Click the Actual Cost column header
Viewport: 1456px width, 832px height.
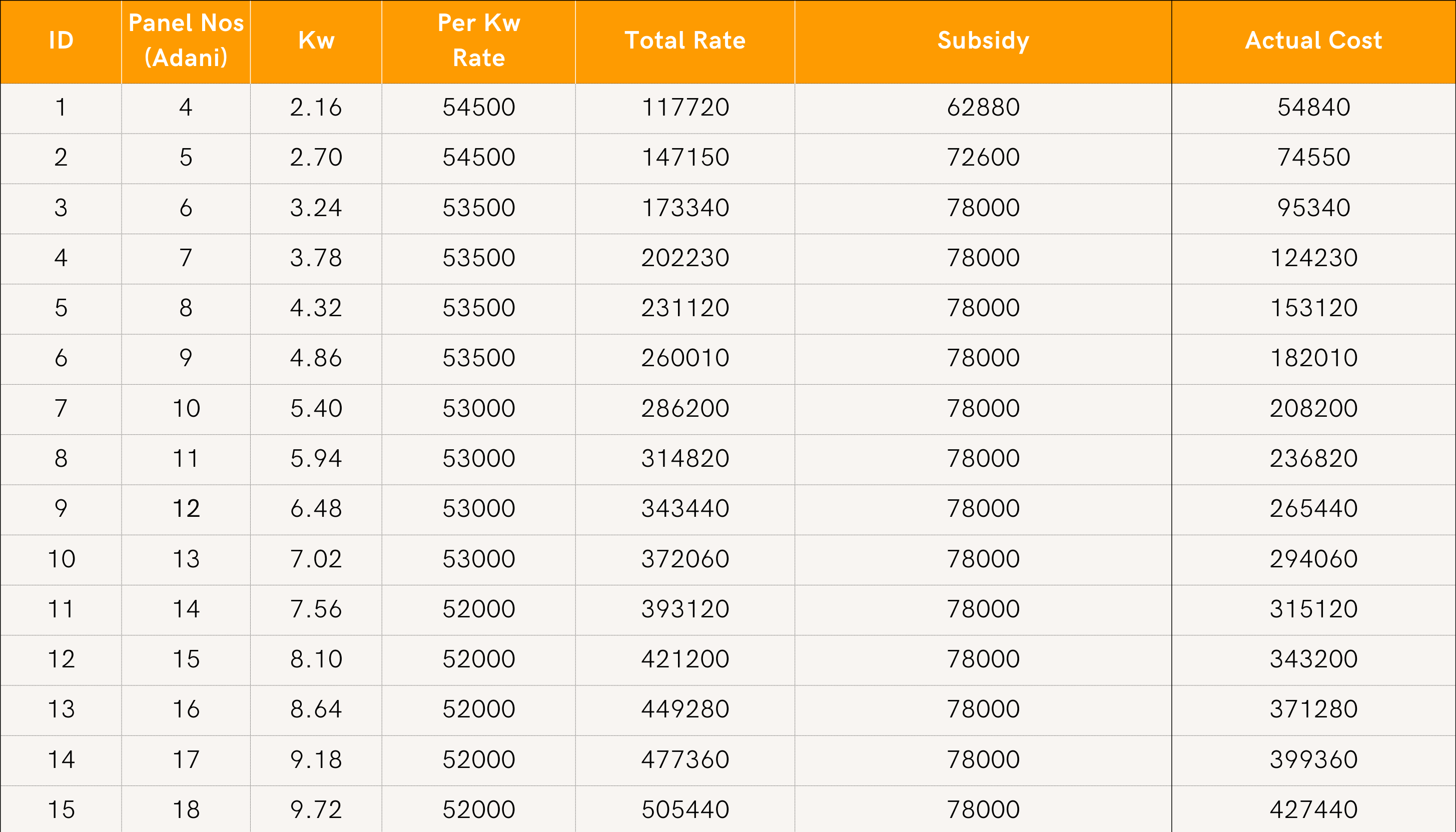pyautogui.click(x=1313, y=41)
